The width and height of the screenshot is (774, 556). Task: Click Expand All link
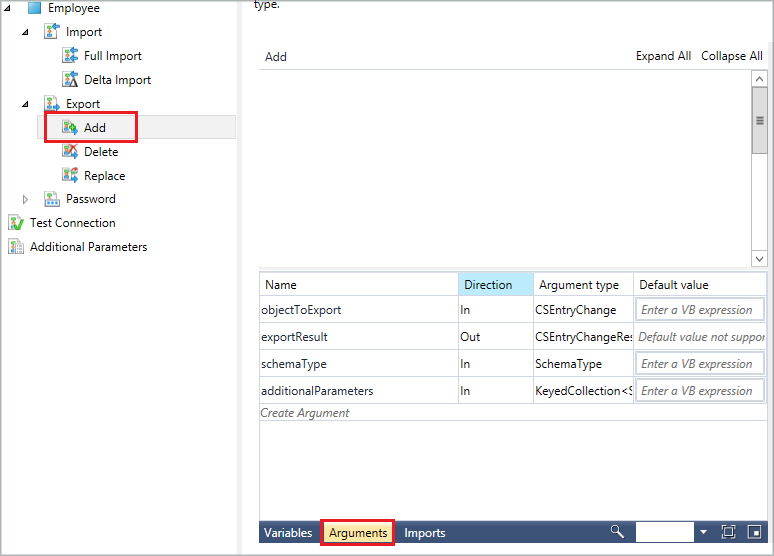tap(663, 56)
